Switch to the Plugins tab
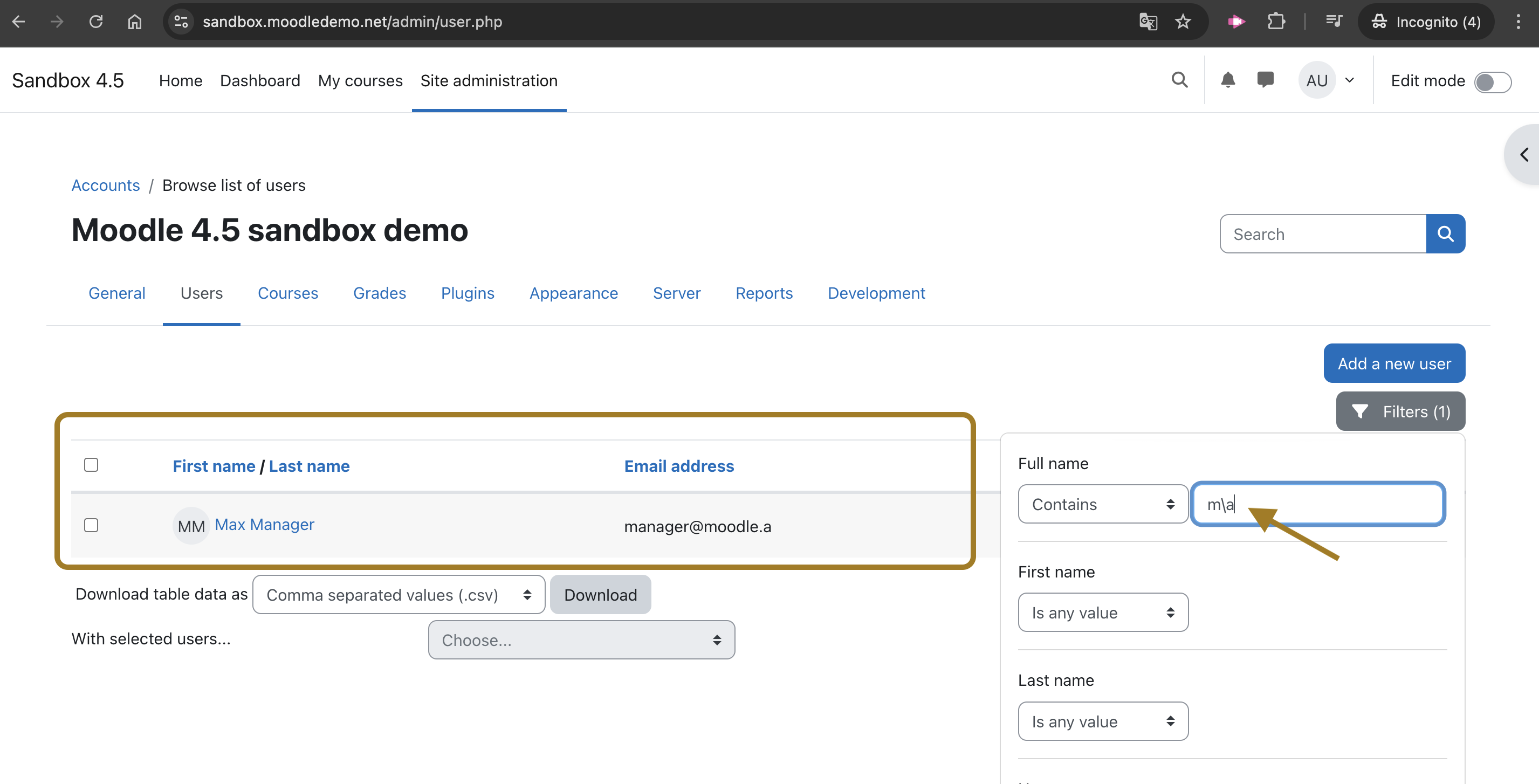1539x784 pixels. point(467,293)
